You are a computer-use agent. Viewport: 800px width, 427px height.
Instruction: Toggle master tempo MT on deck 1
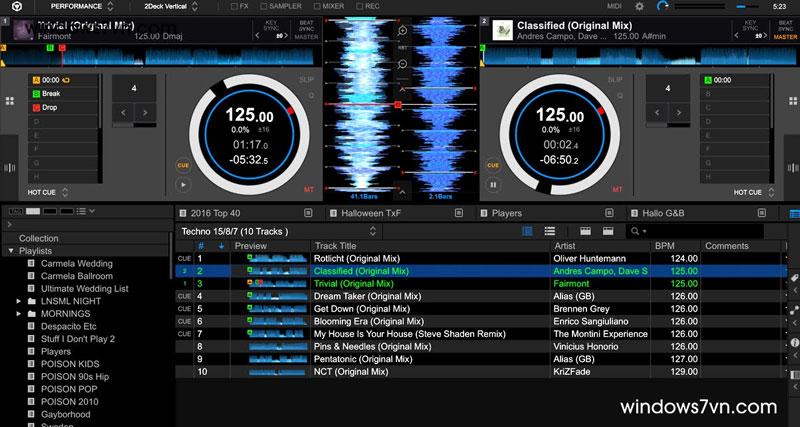pyautogui.click(x=309, y=190)
